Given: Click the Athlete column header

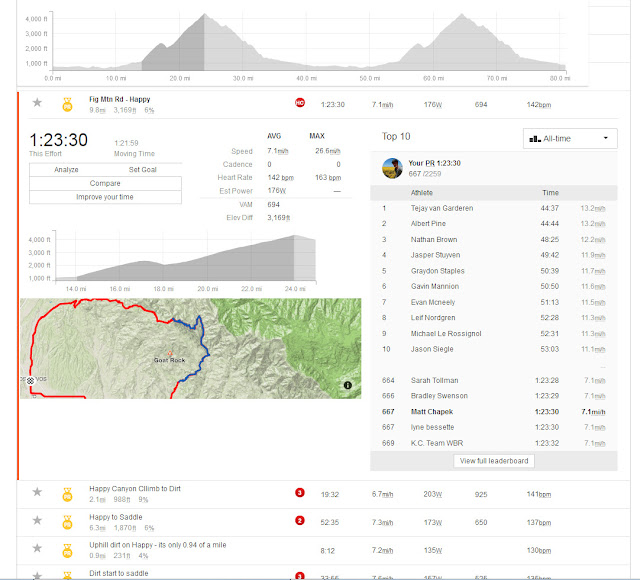Looking at the screenshot, I should point(422,193).
